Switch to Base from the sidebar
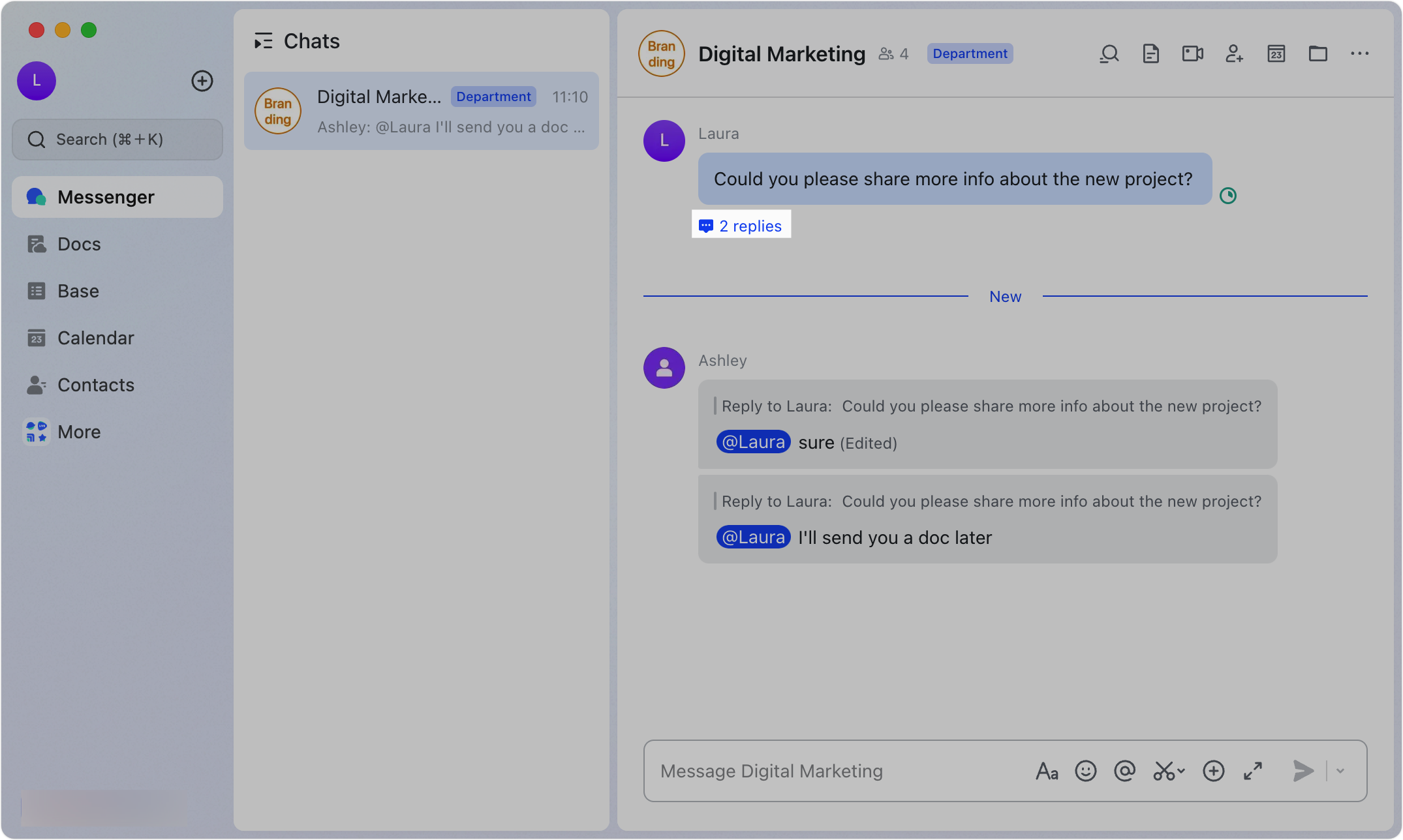This screenshot has height=840, width=1403. (78, 291)
